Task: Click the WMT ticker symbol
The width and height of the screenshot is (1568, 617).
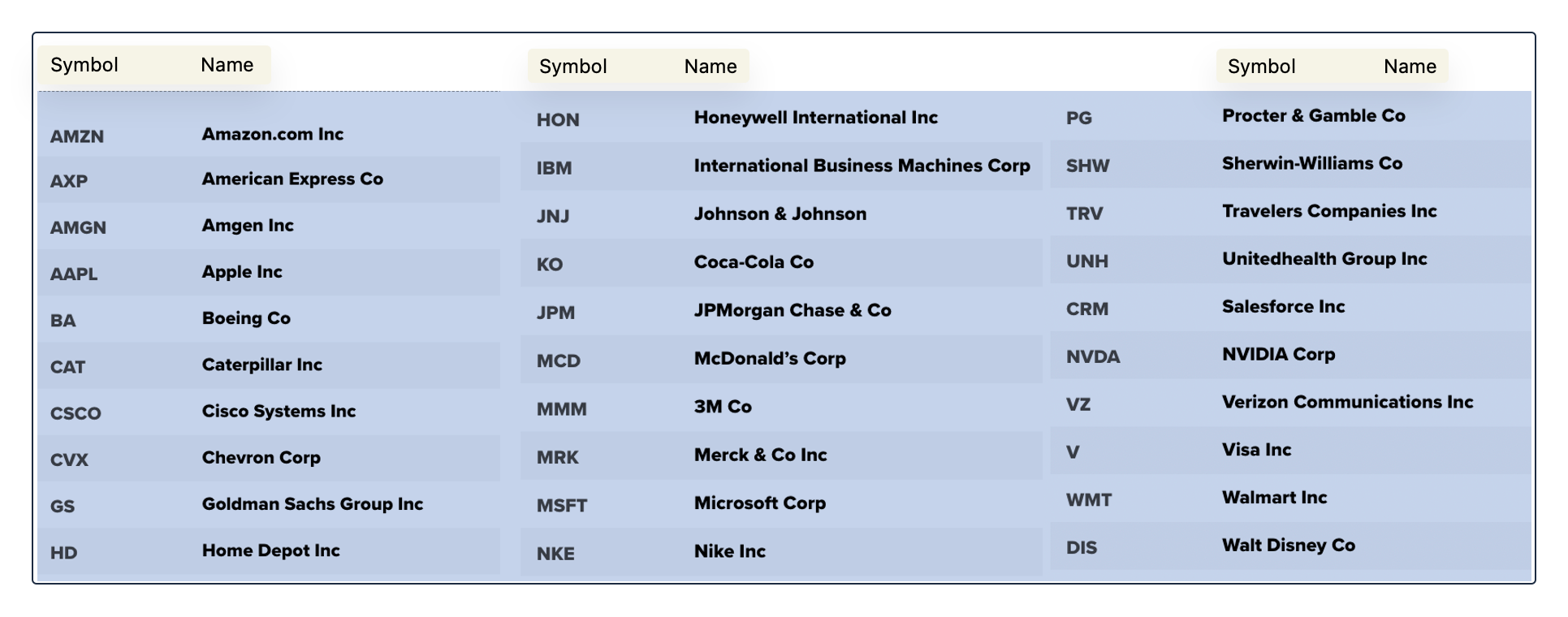Action: coord(1089,500)
